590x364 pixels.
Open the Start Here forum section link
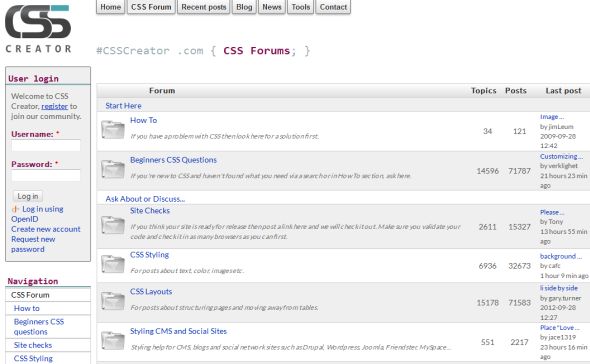pyautogui.click(x=123, y=106)
